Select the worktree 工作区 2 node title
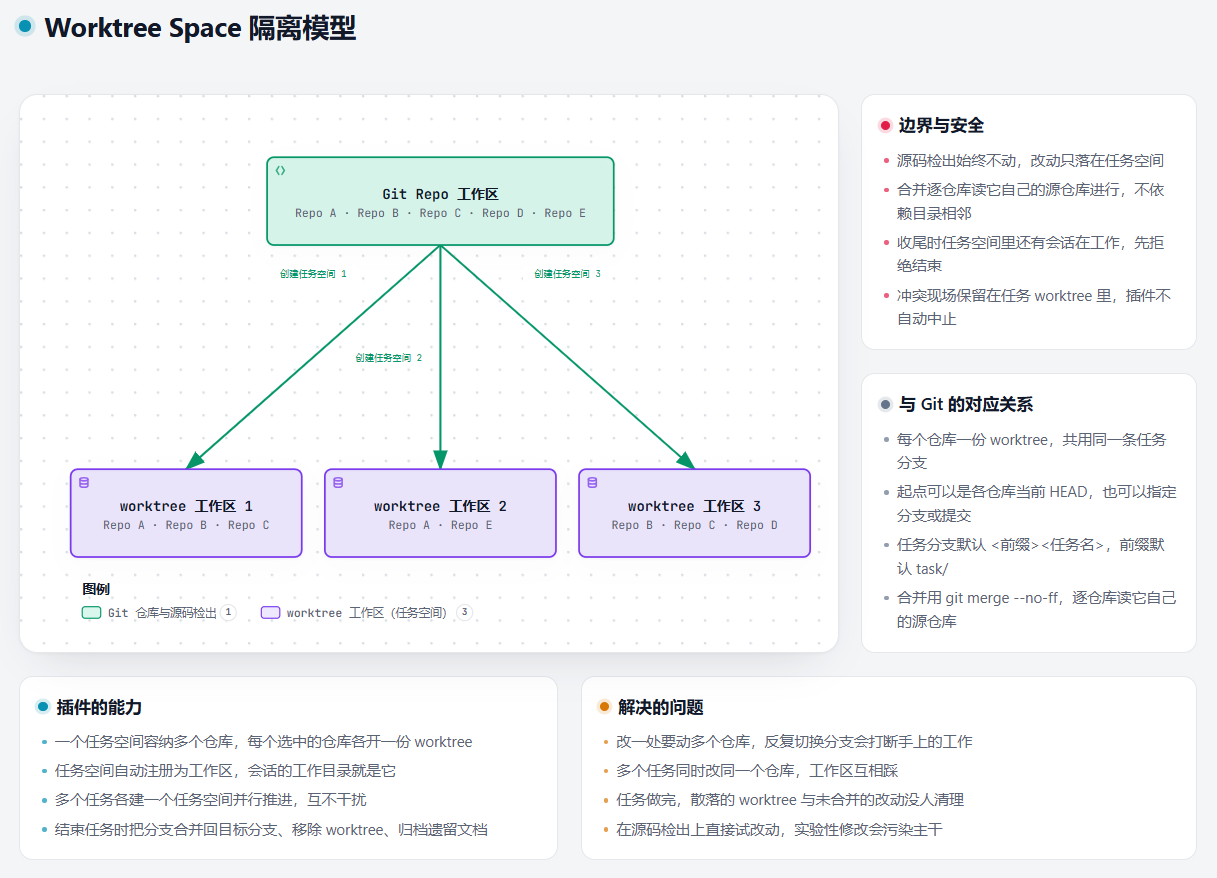Viewport: 1217px width, 878px height. [440, 506]
